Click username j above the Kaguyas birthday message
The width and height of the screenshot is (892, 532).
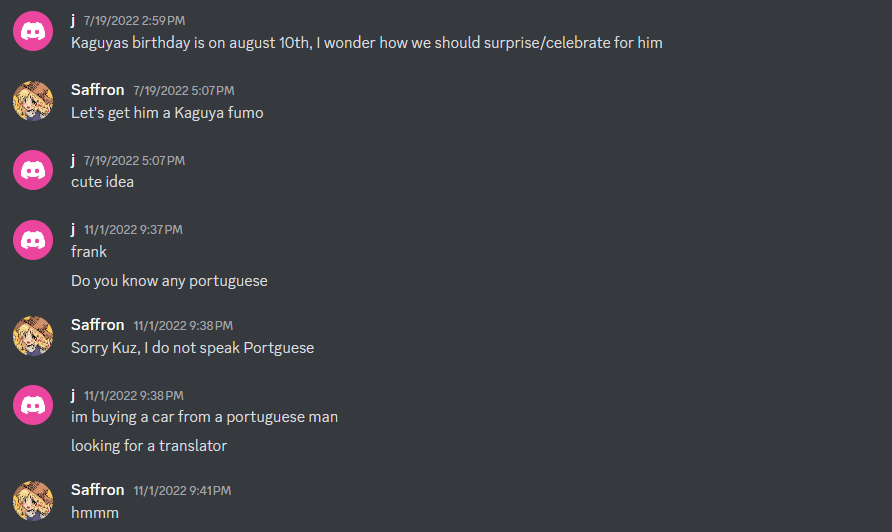point(73,20)
